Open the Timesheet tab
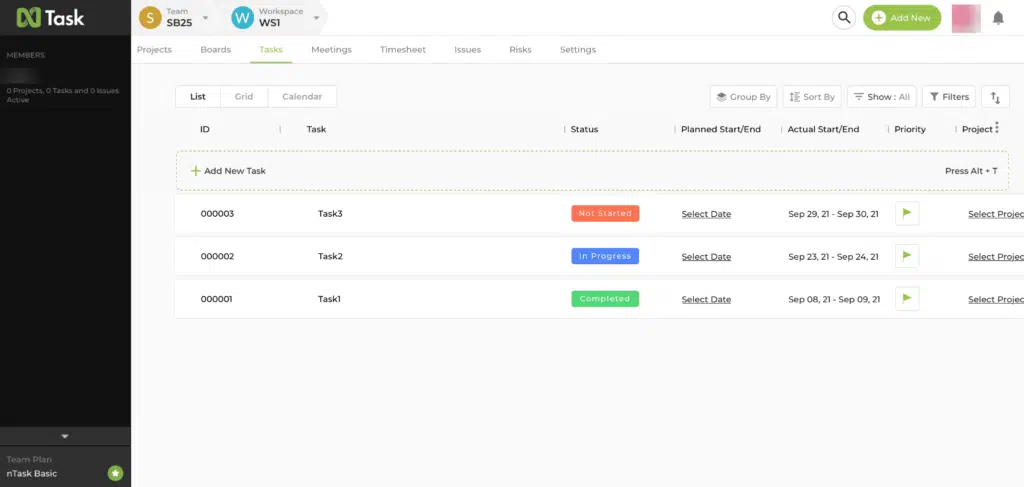Screen dimensions: 1024x487 pyautogui.click(x=403, y=50)
